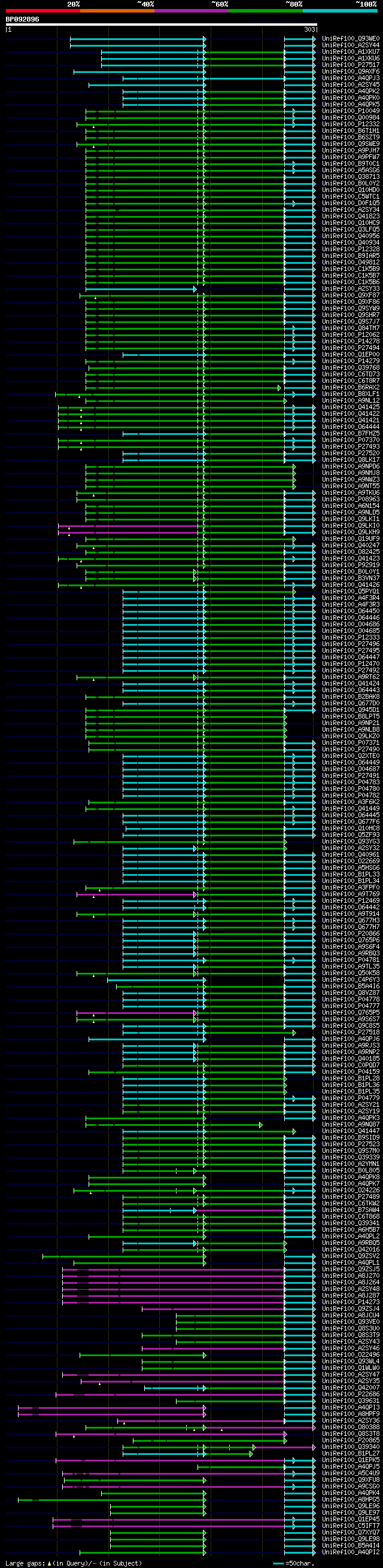The width and height of the screenshot is (383, 1568).
Task: Open the UniRef100_P92919 entry
Action: point(351,565)
